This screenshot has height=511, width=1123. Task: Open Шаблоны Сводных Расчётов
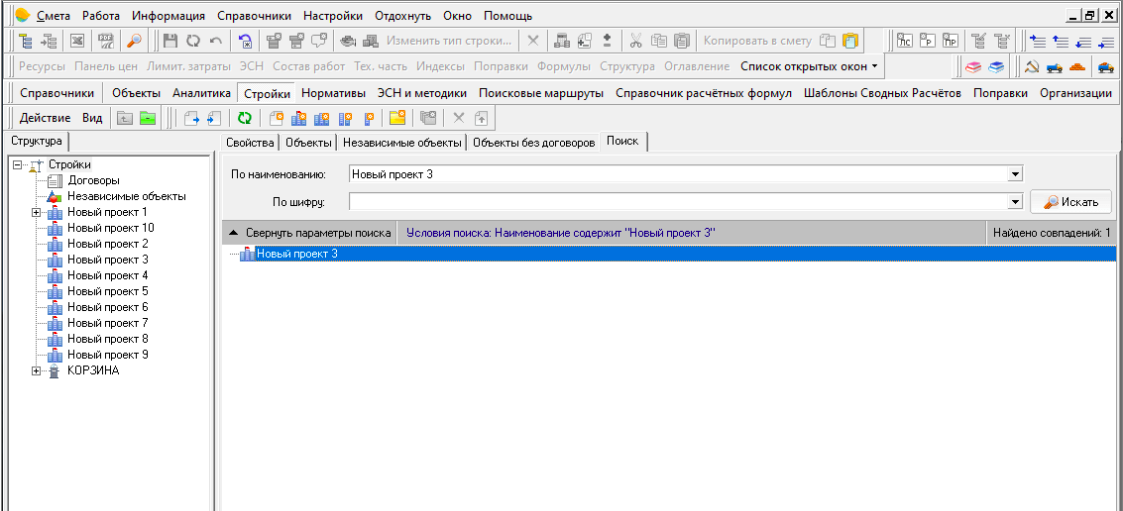tap(882, 93)
